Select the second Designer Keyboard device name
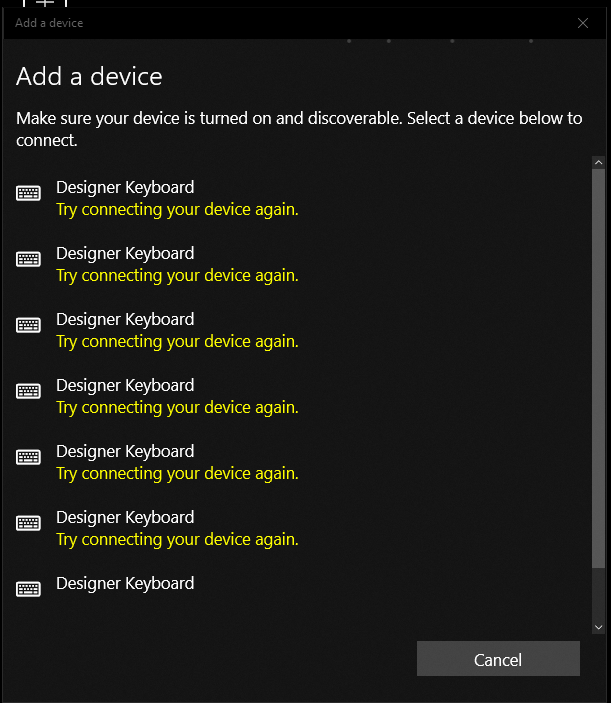 pos(125,253)
